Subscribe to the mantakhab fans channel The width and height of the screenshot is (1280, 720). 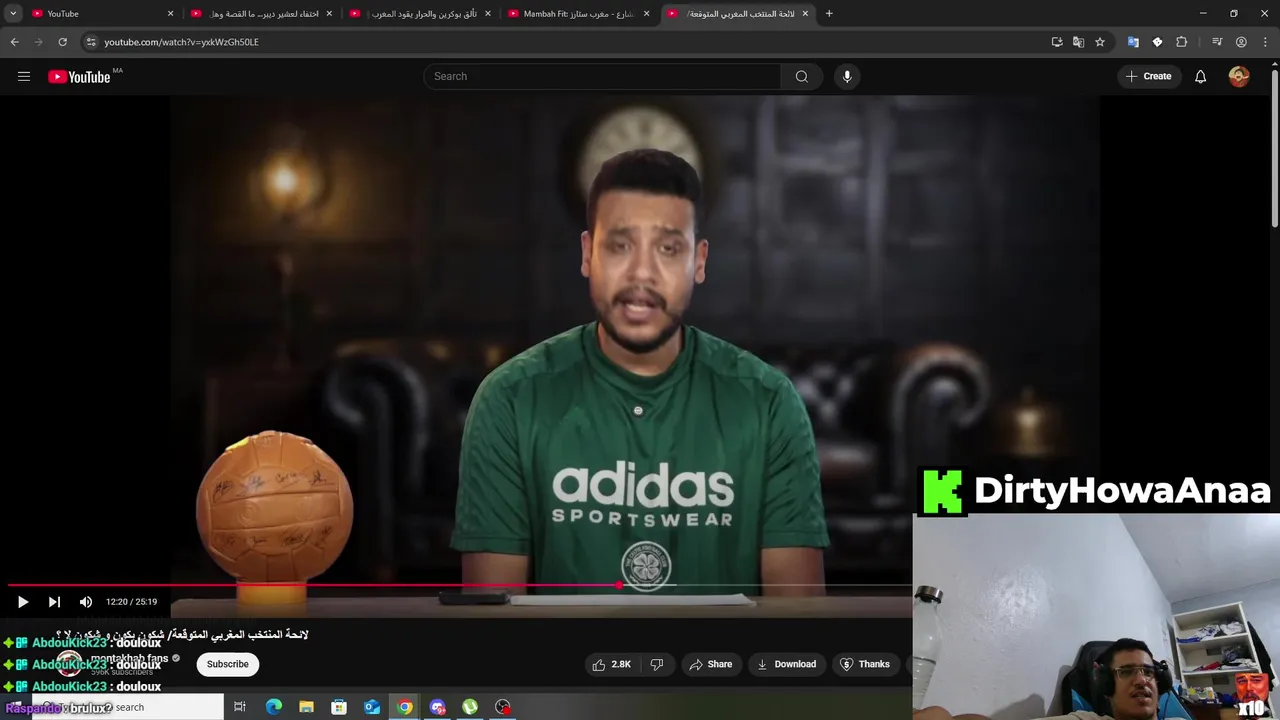(228, 664)
